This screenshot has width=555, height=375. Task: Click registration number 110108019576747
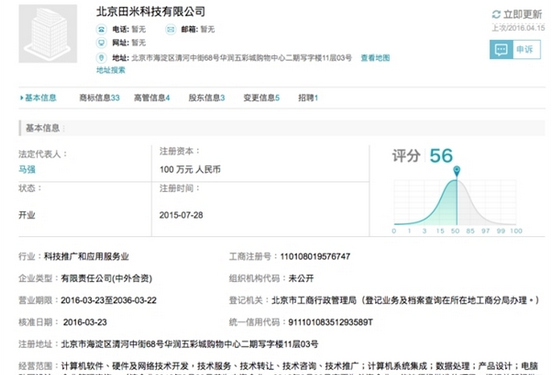point(315,256)
